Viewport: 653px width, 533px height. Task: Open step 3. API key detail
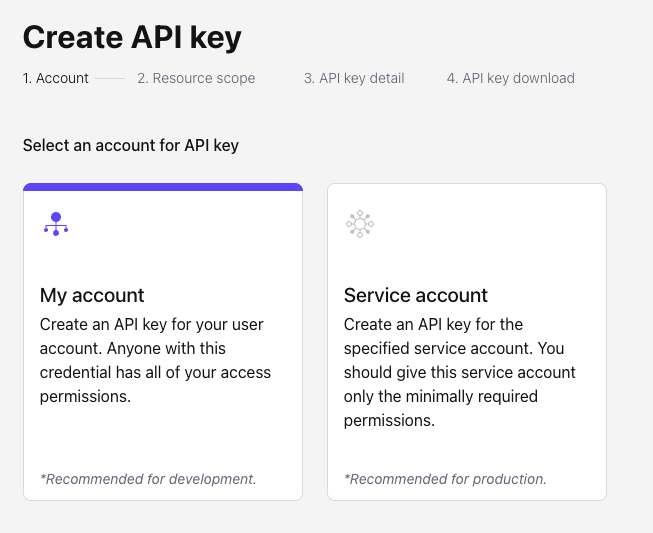pos(354,78)
